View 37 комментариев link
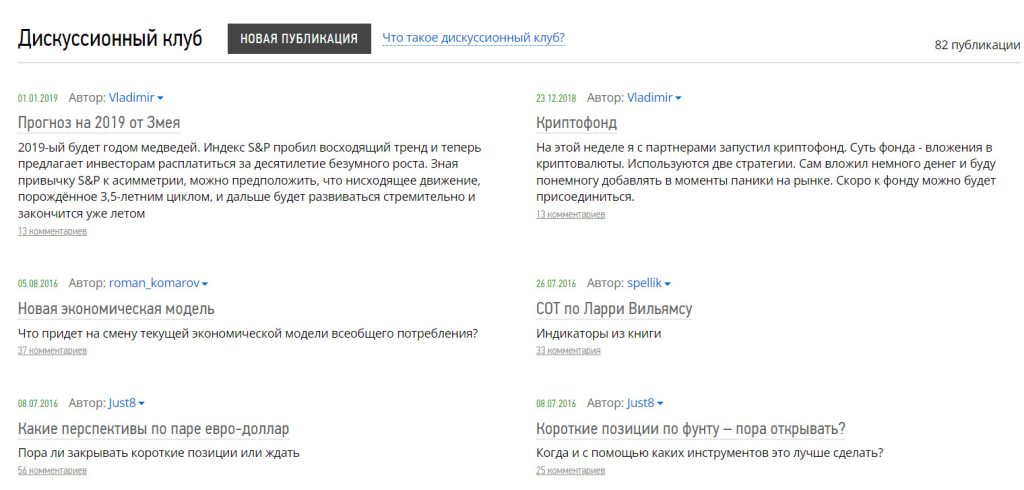 pyautogui.click(x=52, y=351)
